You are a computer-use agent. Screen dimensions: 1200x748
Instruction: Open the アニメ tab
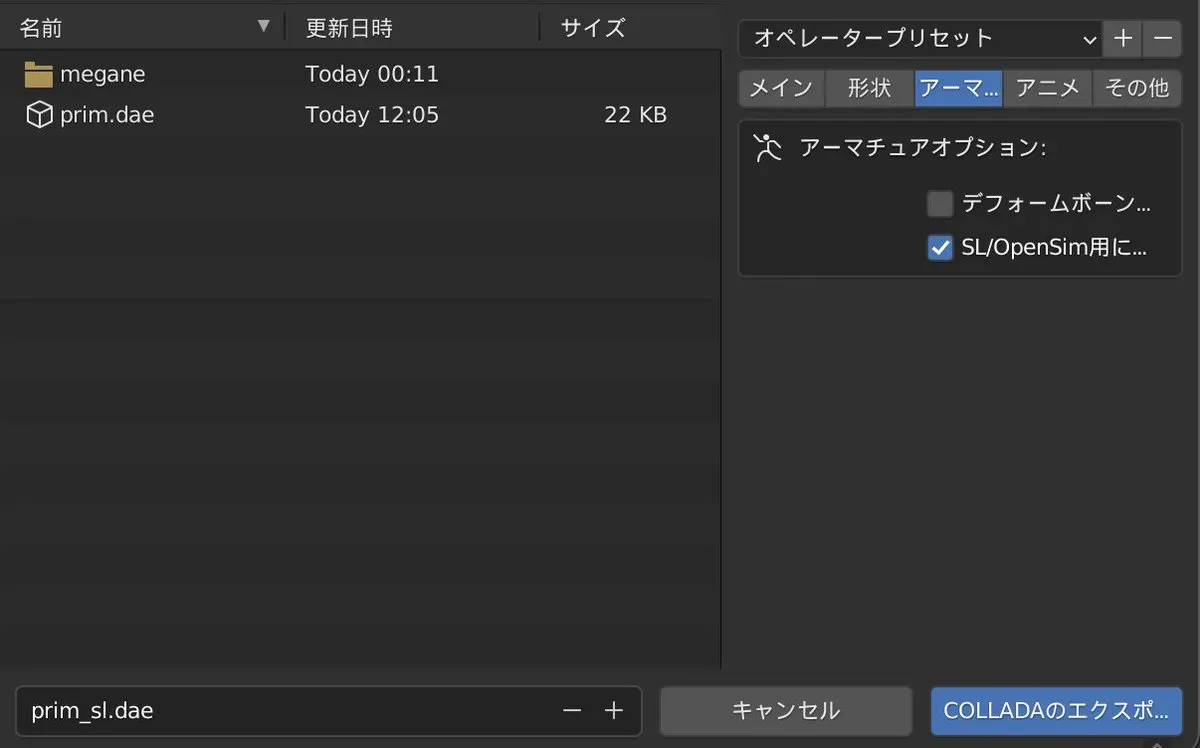click(x=1047, y=88)
